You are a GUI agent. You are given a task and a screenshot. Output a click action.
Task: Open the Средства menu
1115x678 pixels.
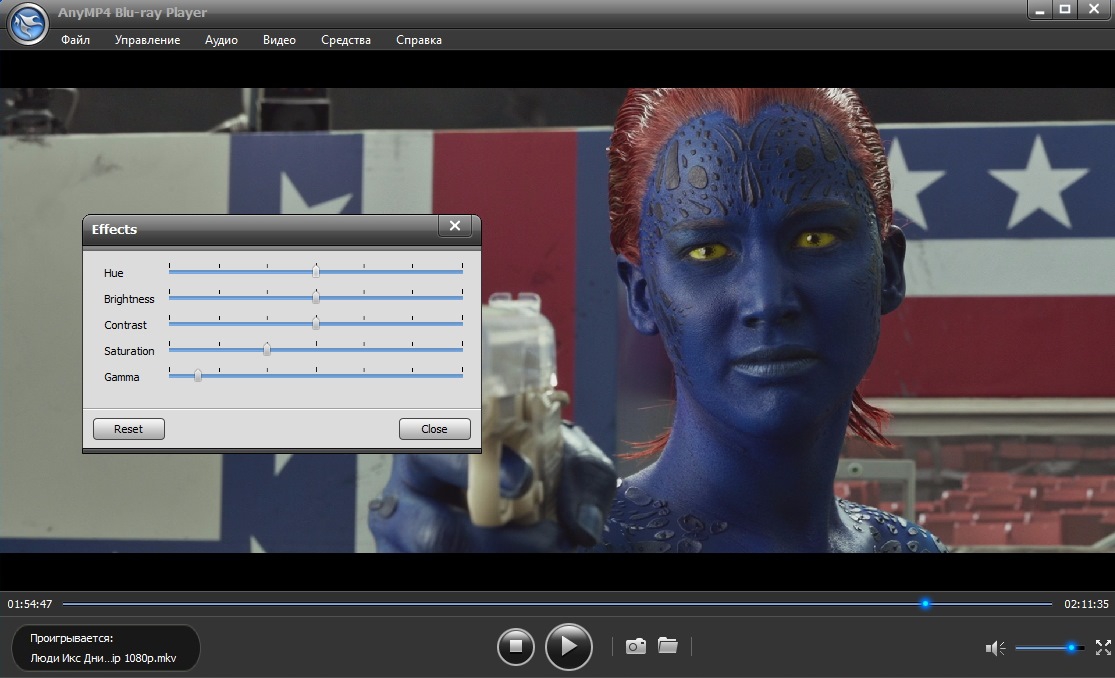click(346, 40)
